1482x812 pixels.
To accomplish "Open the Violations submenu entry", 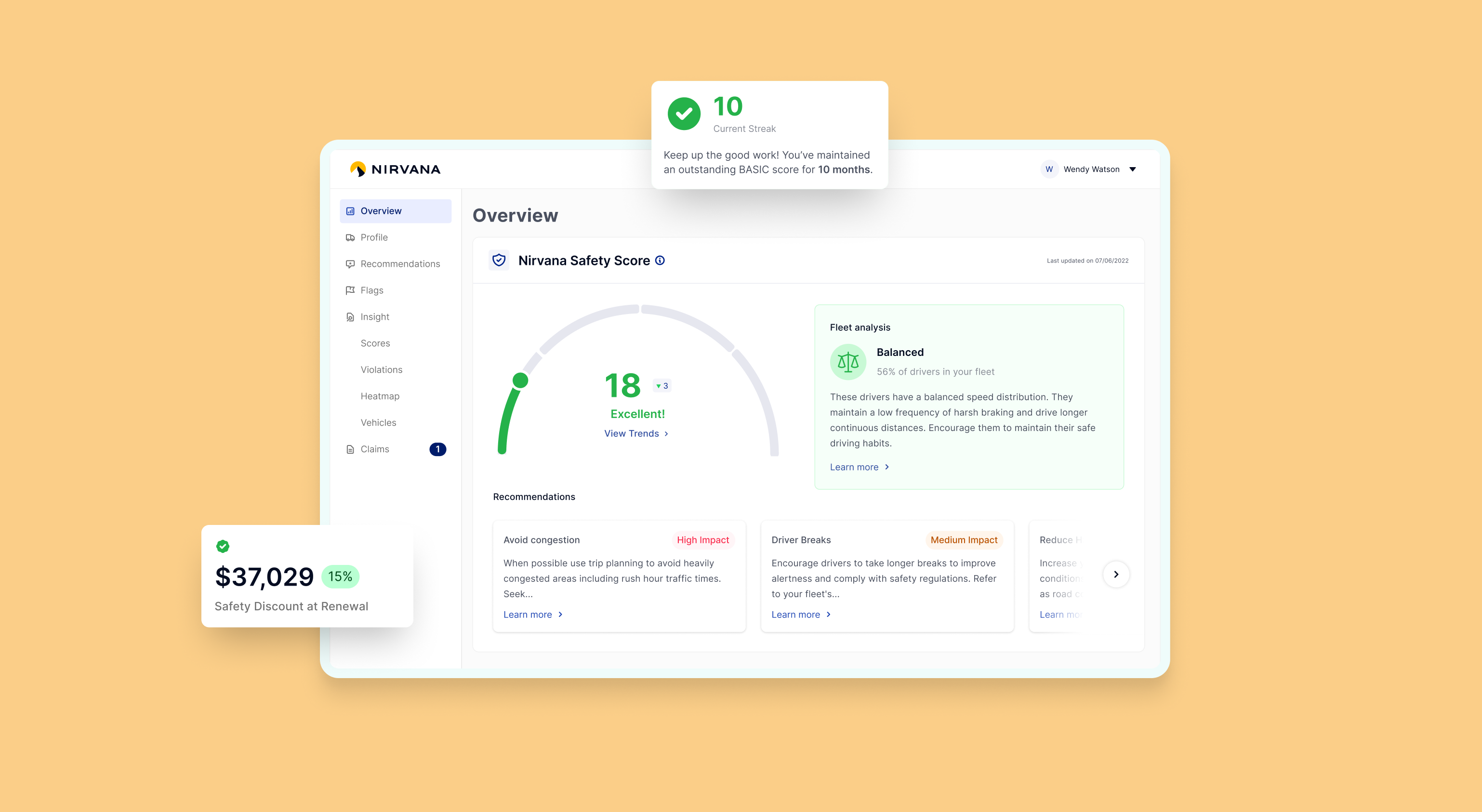I will pyautogui.click(x=381, y=370).
